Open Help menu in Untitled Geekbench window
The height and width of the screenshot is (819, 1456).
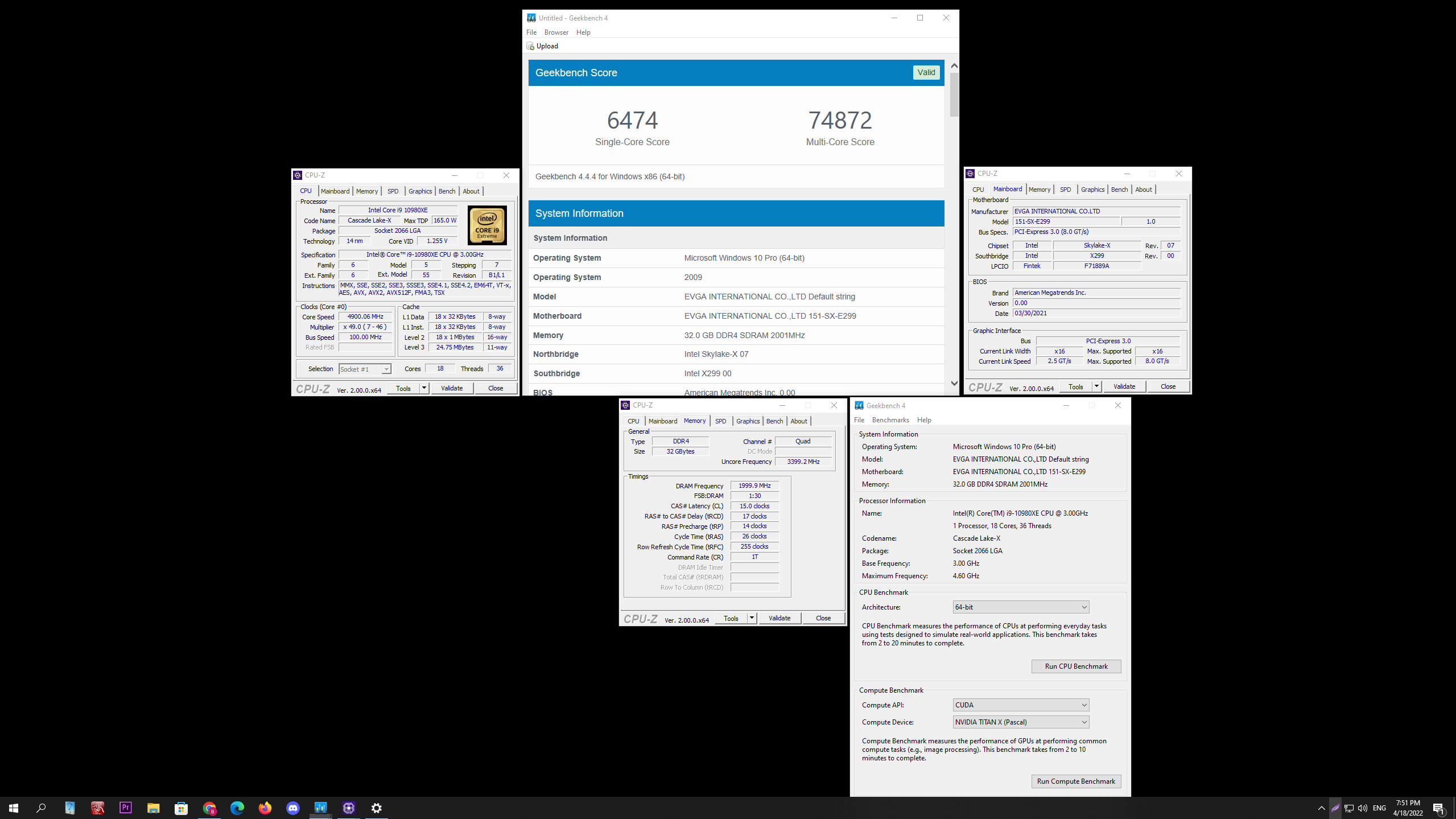pyautogui.click(x=583, y=32)
